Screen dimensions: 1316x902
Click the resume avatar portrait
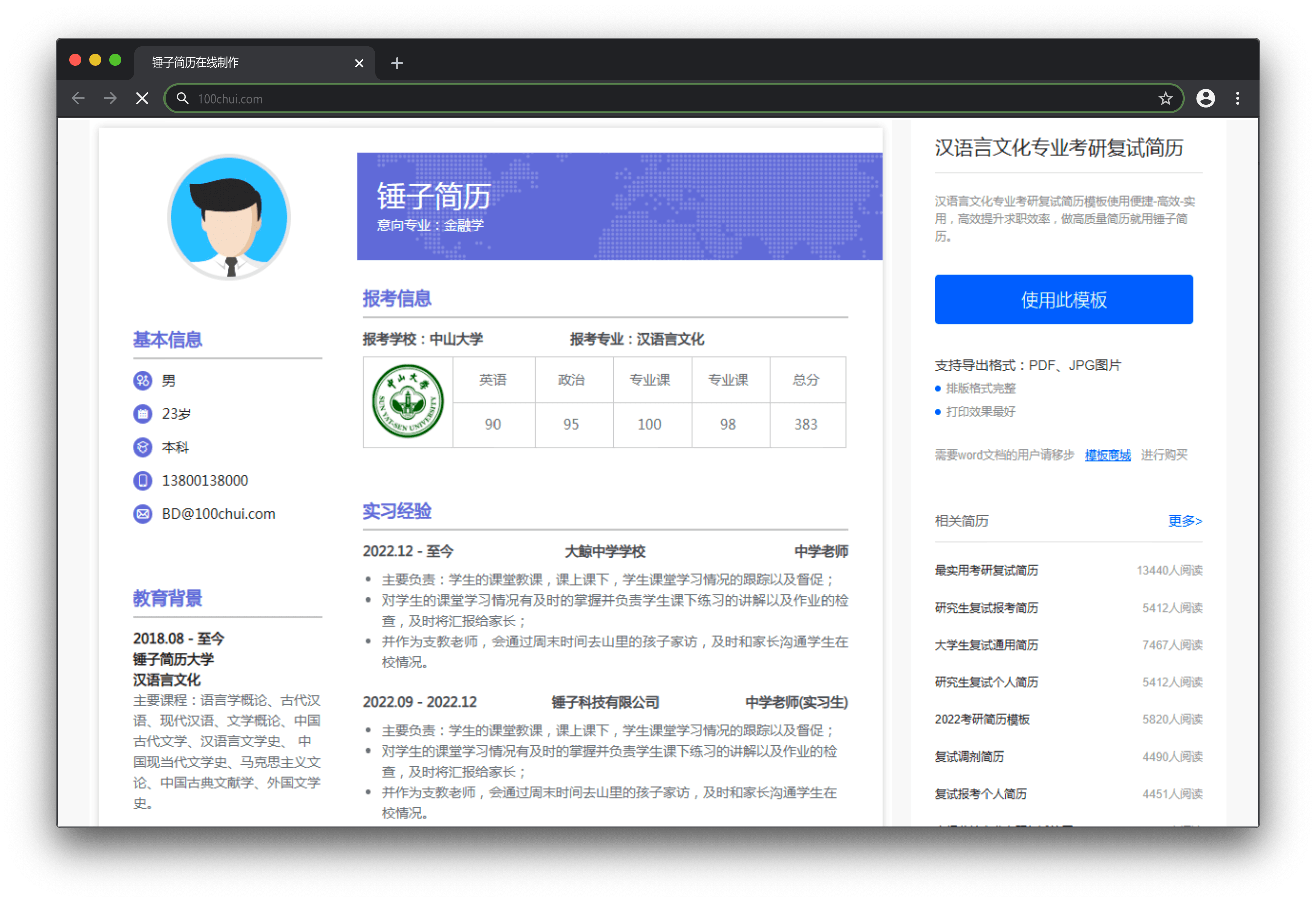point(229,216)
